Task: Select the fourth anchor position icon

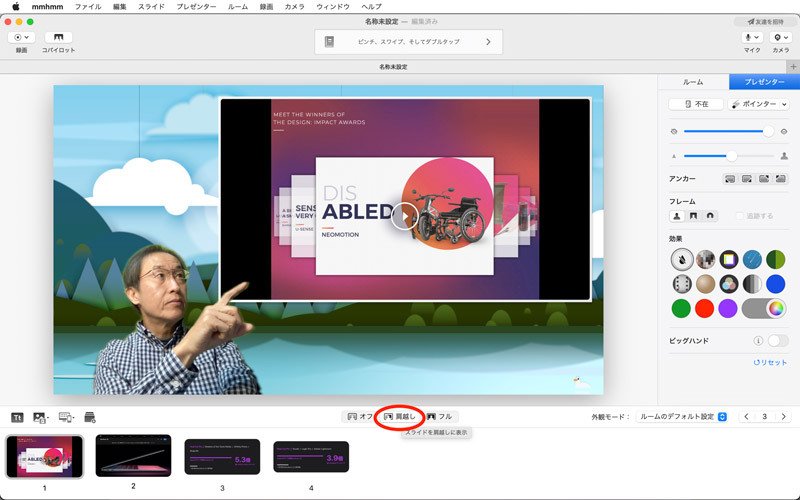Action: 781,179
